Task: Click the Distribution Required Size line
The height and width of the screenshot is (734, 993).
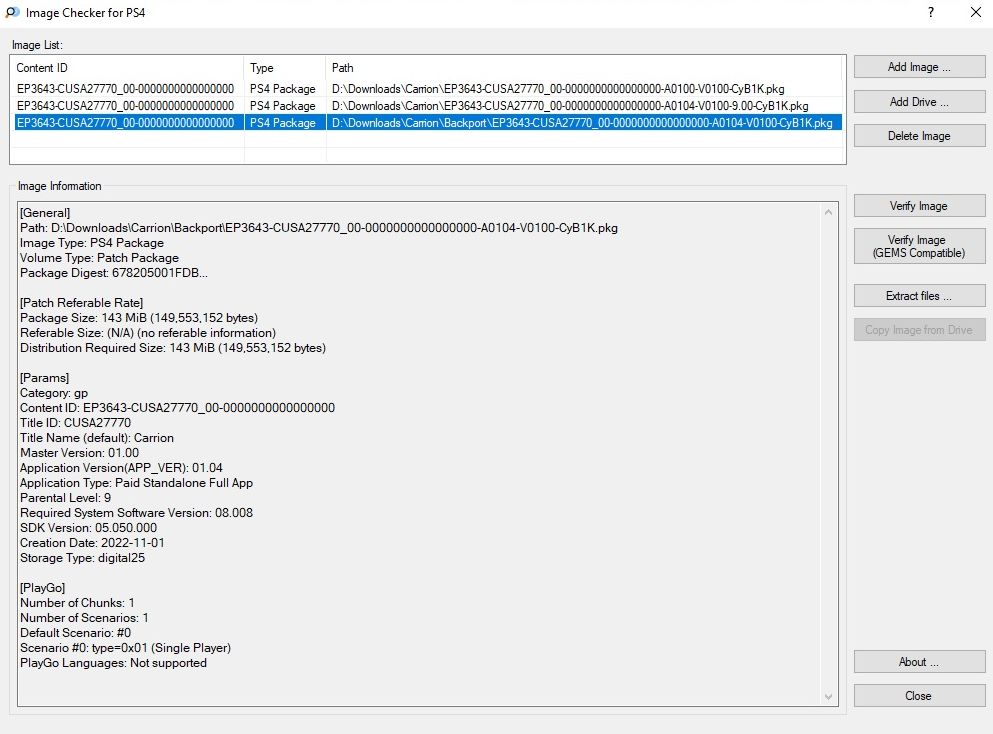Action: (x=173, y=348)
